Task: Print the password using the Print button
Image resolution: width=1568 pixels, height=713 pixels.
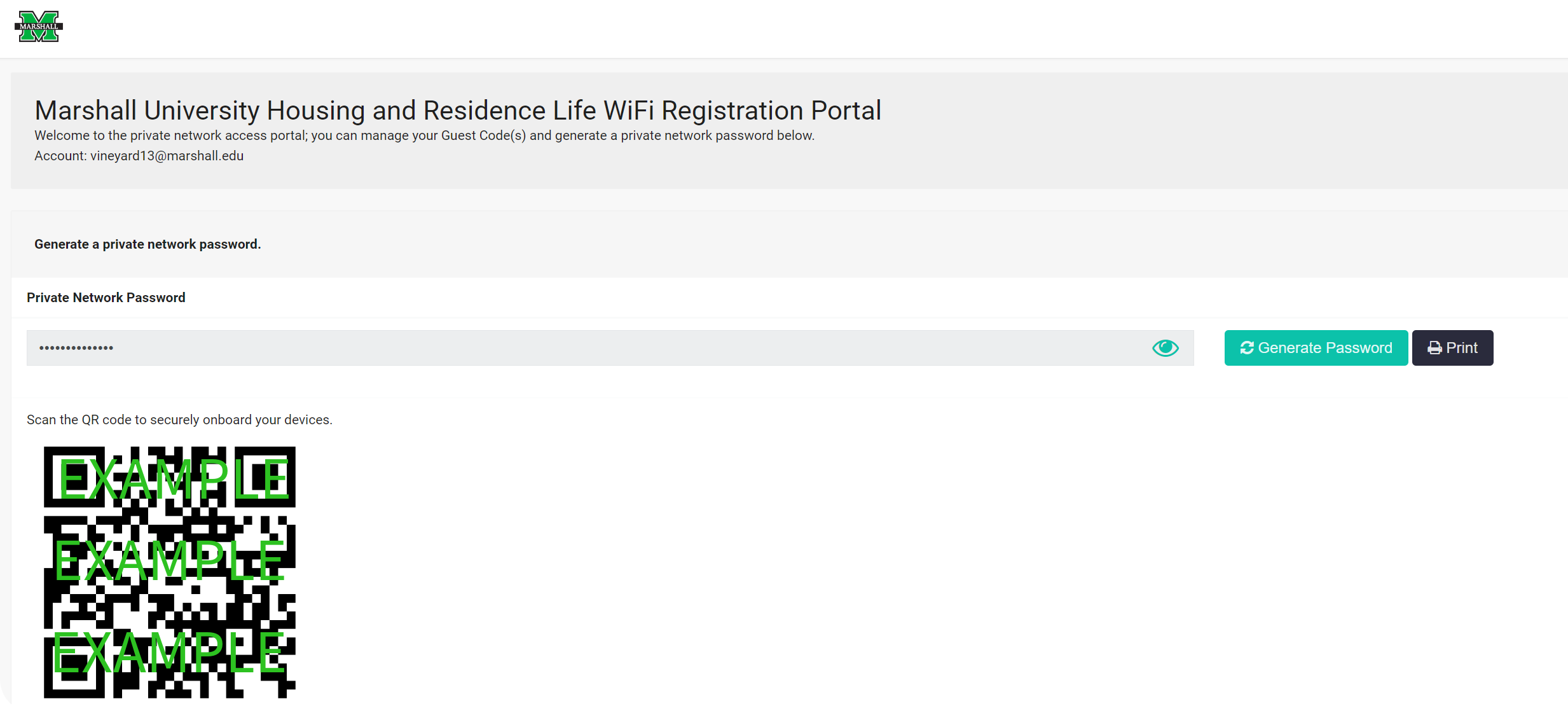Action: click(x=1452, y=348)
